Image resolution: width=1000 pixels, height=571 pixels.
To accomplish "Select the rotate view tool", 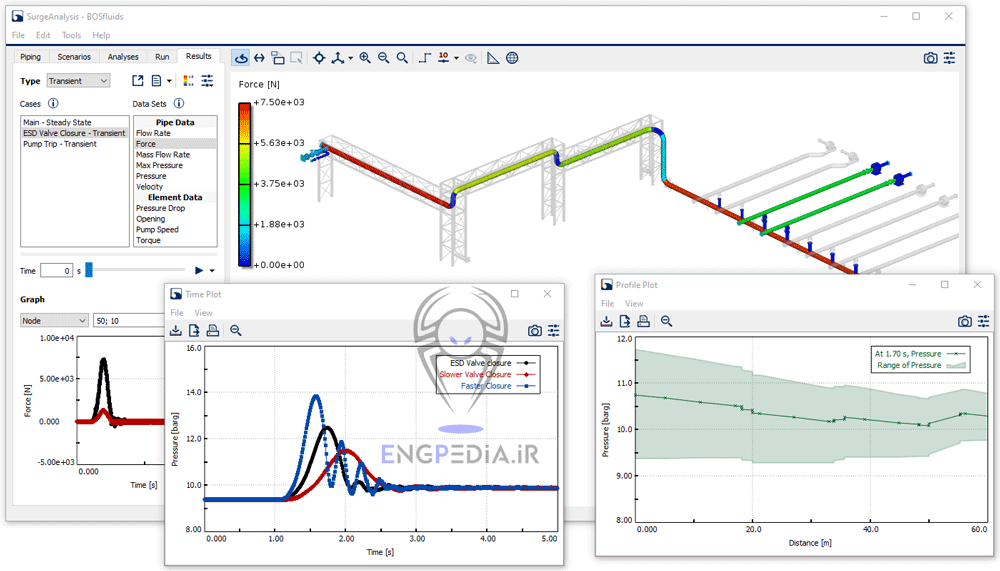I will 240,58.
